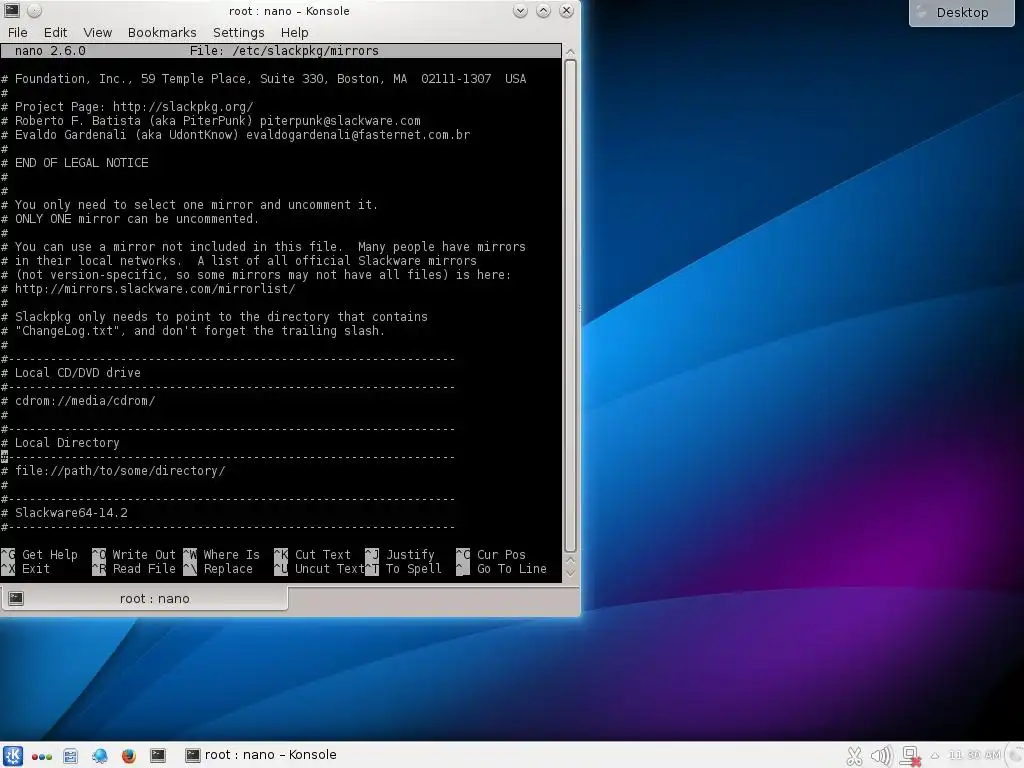Click the terminal scrollbar lower up arrow
Image resolution: width=1024 pixels, height=768 pixels.
(570, 560)
